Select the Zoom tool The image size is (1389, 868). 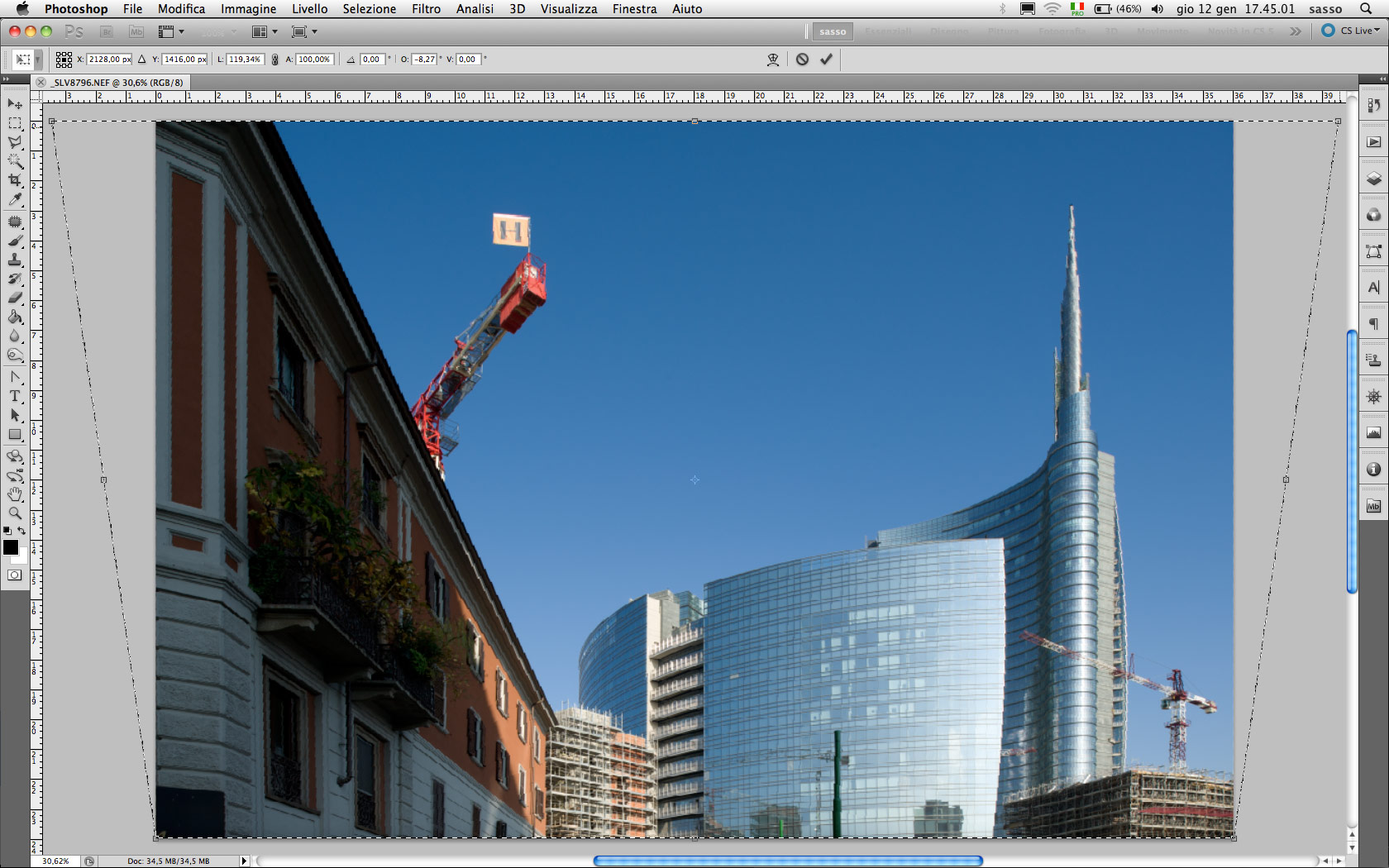point(15,513)
